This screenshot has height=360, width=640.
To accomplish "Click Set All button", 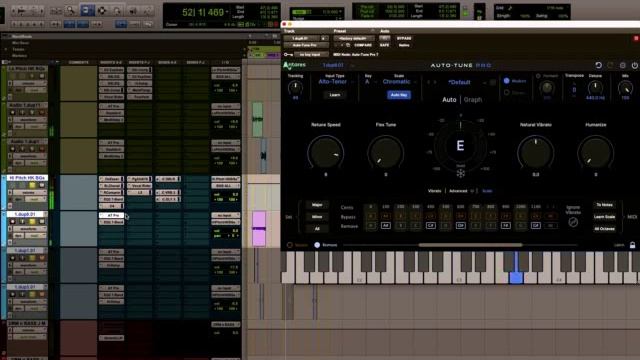I will tap(317, 229).
